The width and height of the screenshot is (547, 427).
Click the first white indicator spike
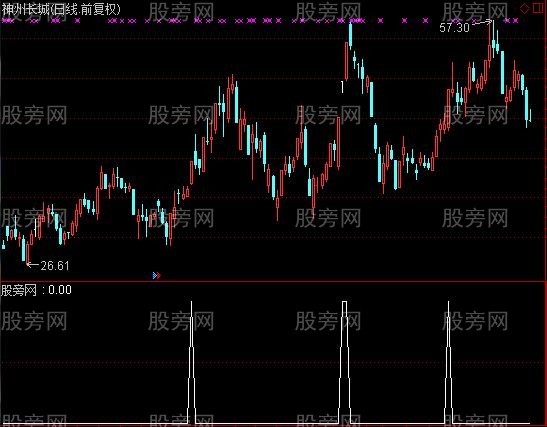click(191, 362)
